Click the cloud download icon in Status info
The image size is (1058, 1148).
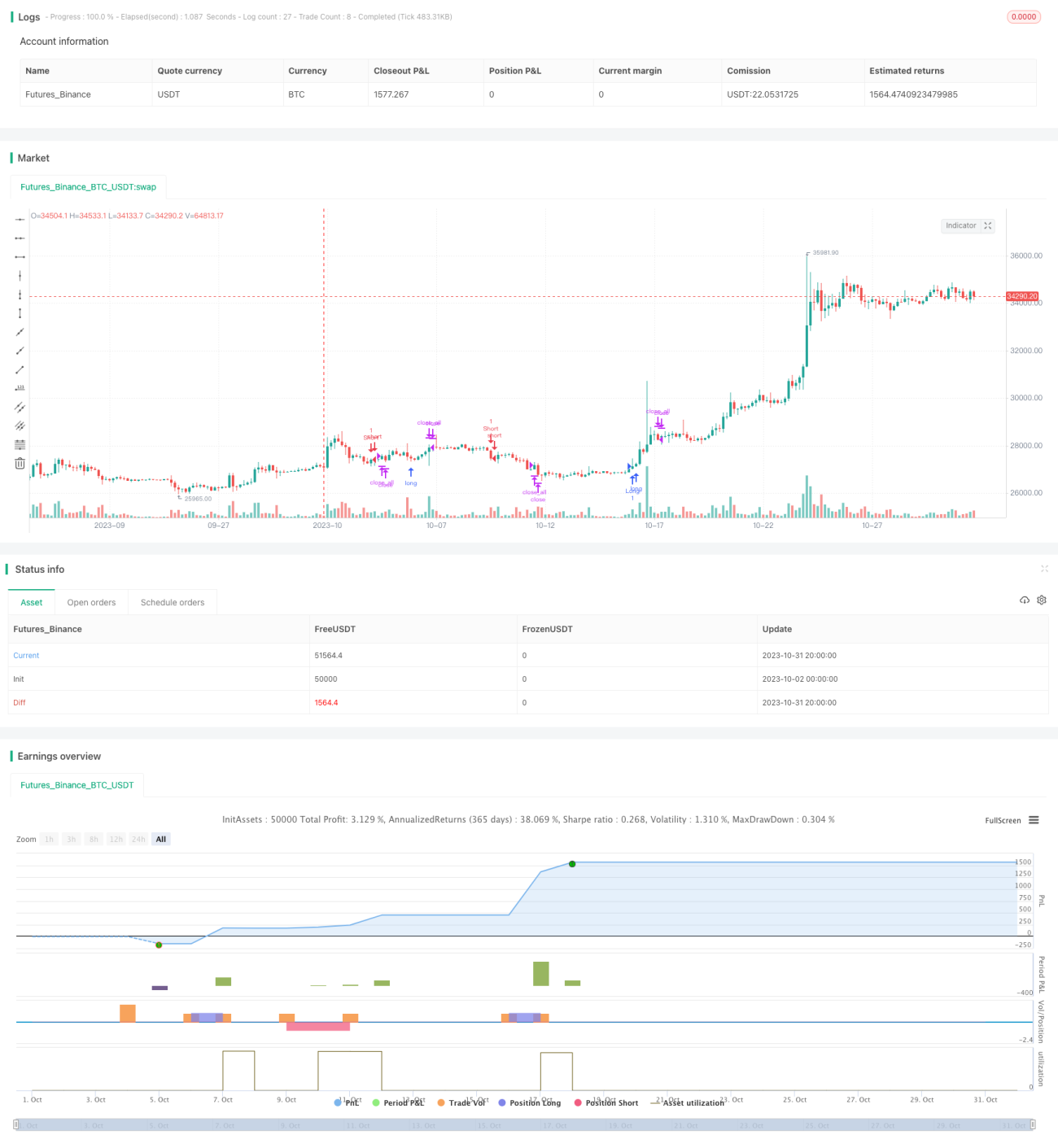1025,600
